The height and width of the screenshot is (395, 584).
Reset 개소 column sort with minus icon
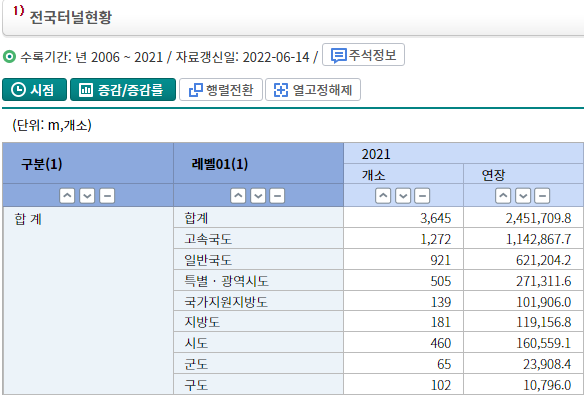[422, 196]
